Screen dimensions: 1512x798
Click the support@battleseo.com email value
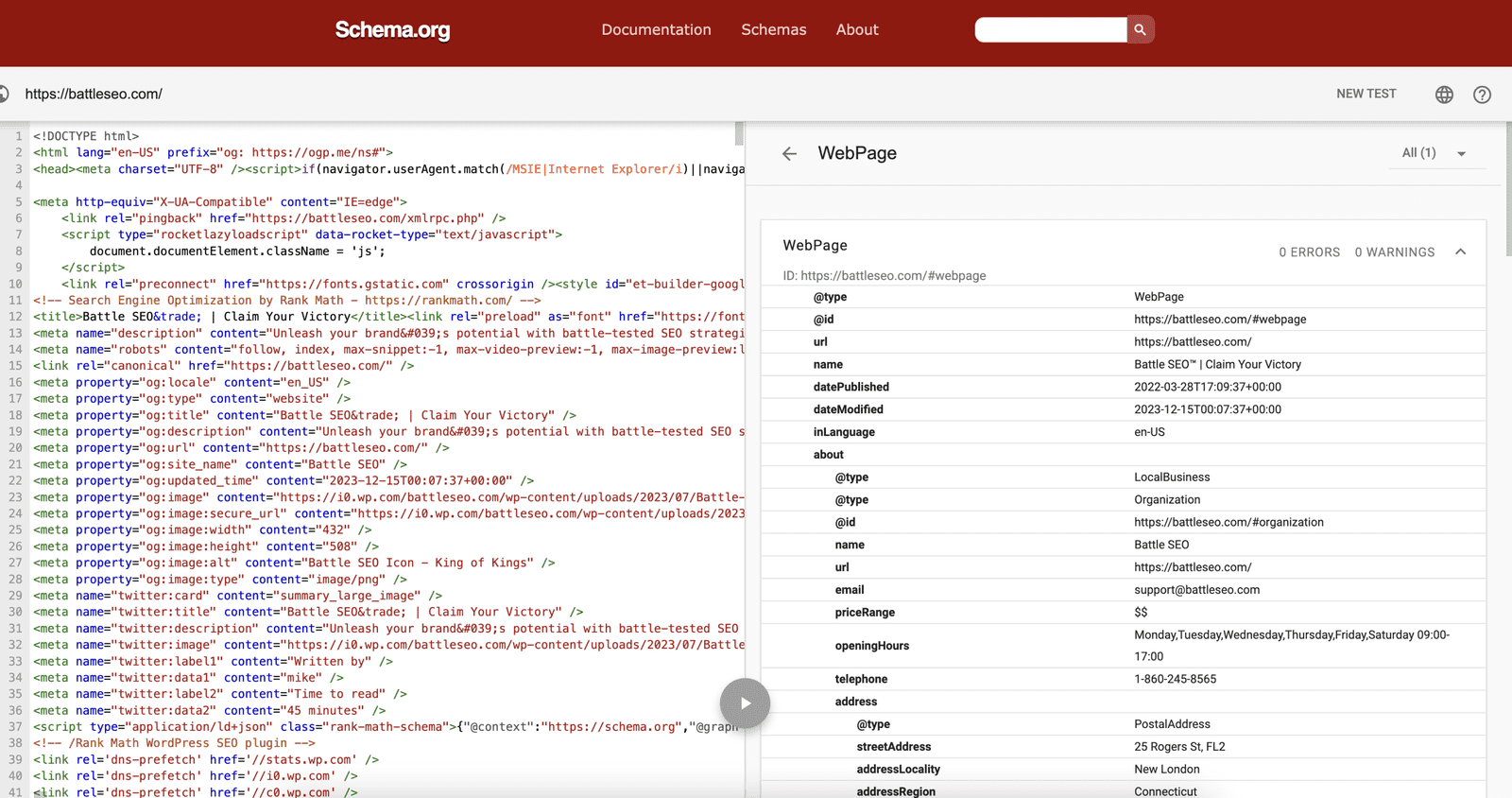pos(1196,590)
